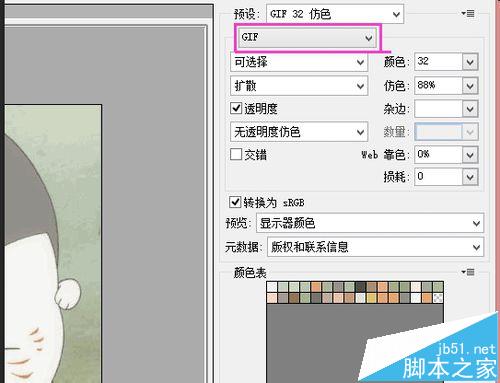Viewport: 500px width, 383px height.
Task: Click the cartoon preview image
Action: (53, 244)
